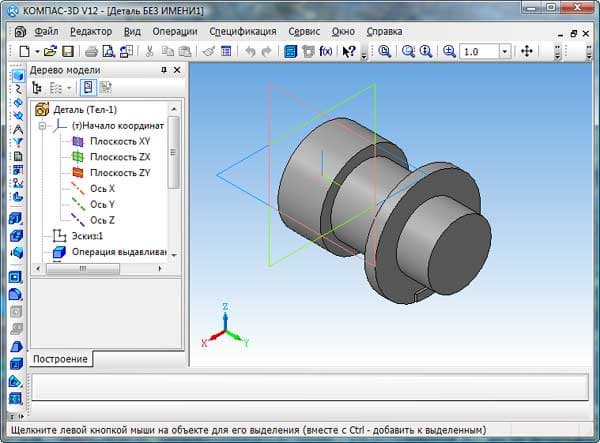The height and width of the screenshot is (443, 600).
Task: Open Print Preview icon
Action: click(109, 51)
